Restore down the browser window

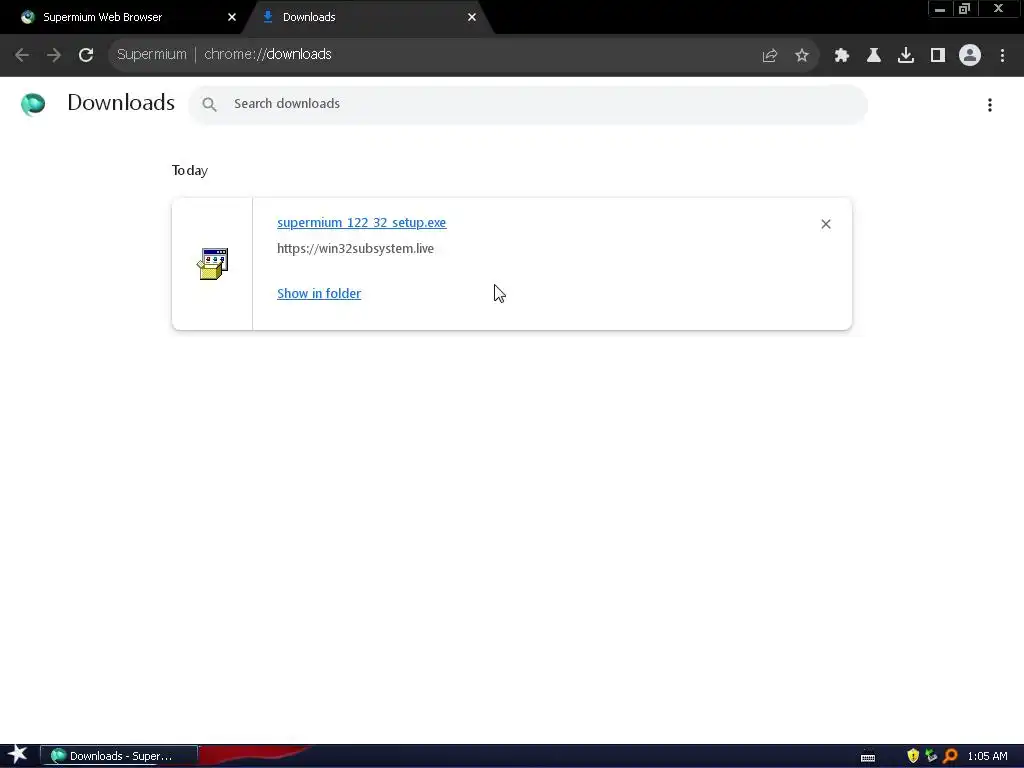965,9
